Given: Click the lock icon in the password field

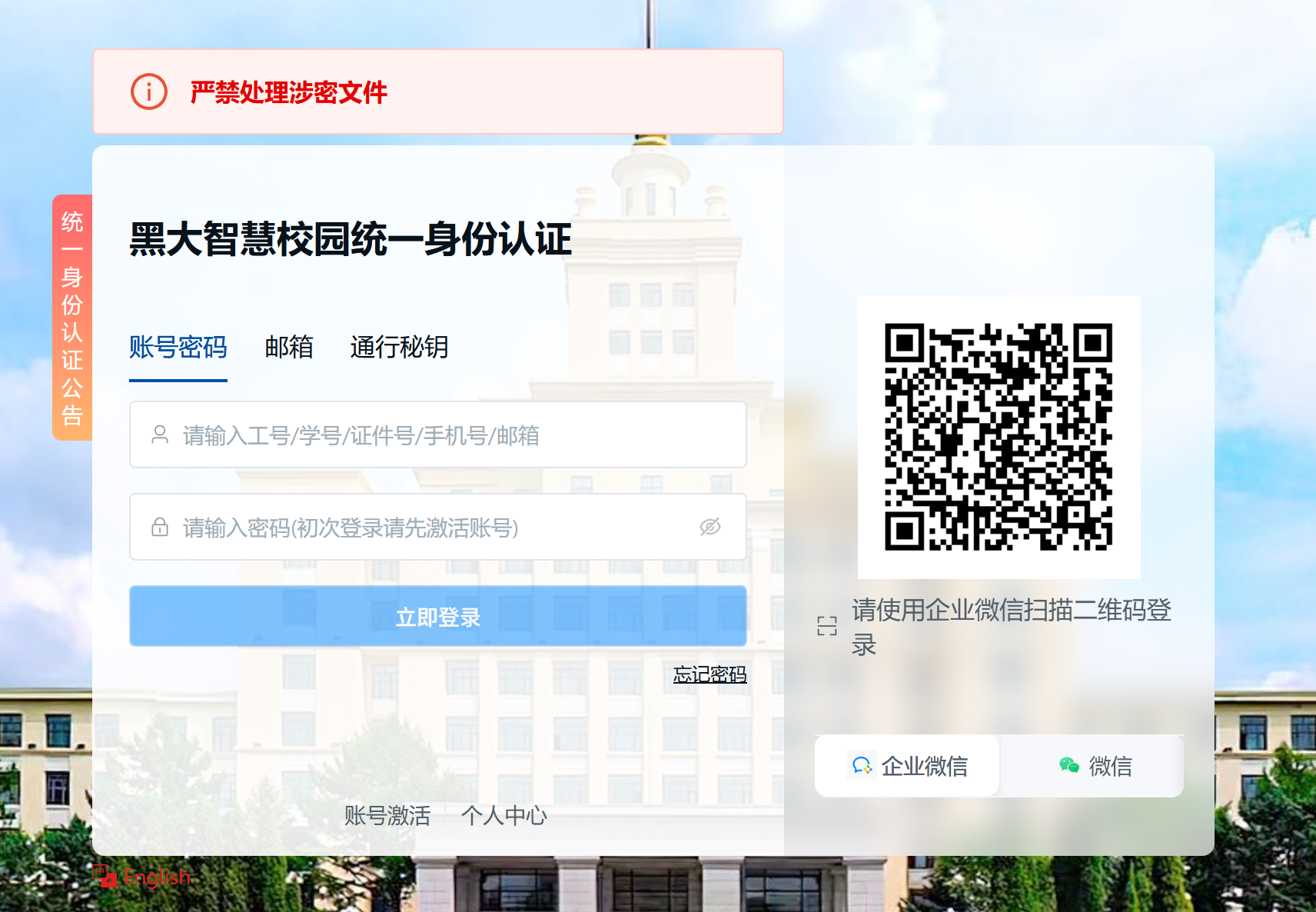Looking at the screenshot, I should point(160,527).
